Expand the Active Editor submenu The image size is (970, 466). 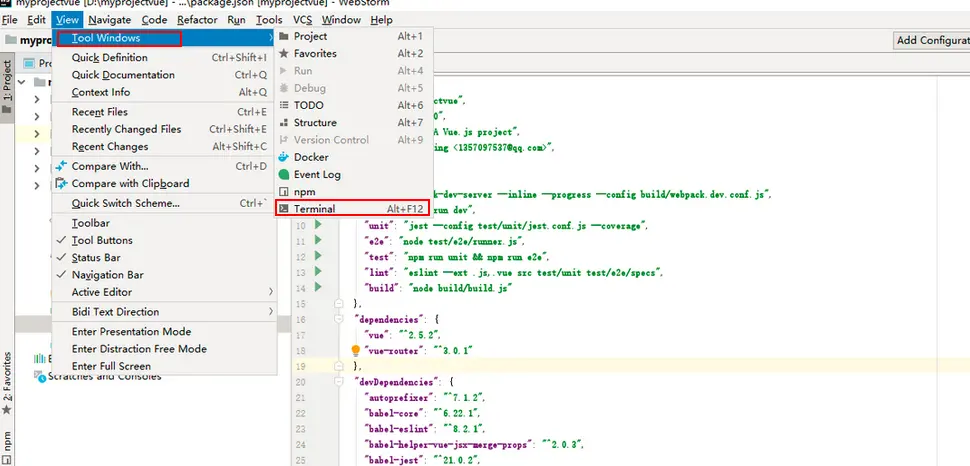(164, 292)
